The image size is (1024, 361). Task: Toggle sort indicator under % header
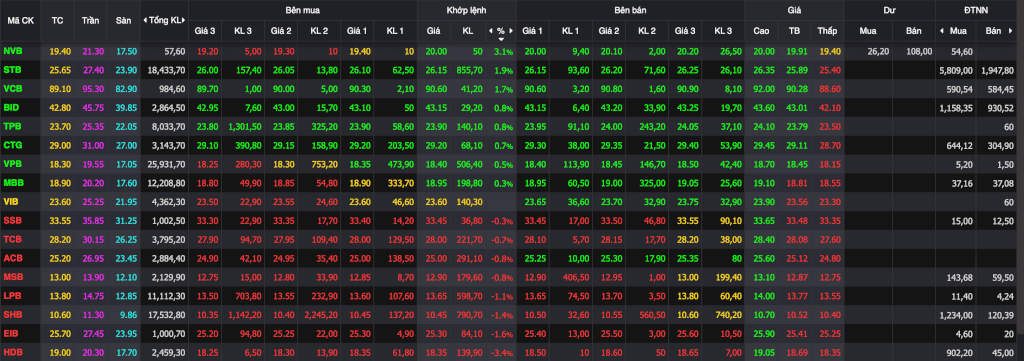[501, 39]
